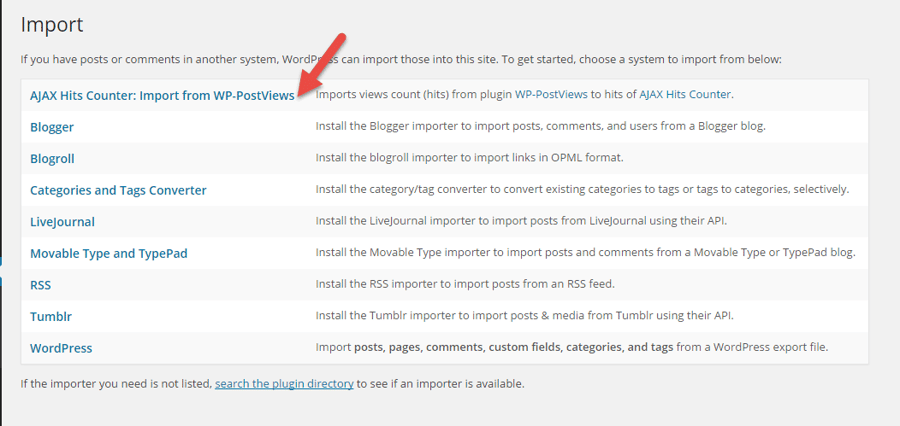Open the Tumblr importer link
The image size is (900, 426).
tap(51, 316)
